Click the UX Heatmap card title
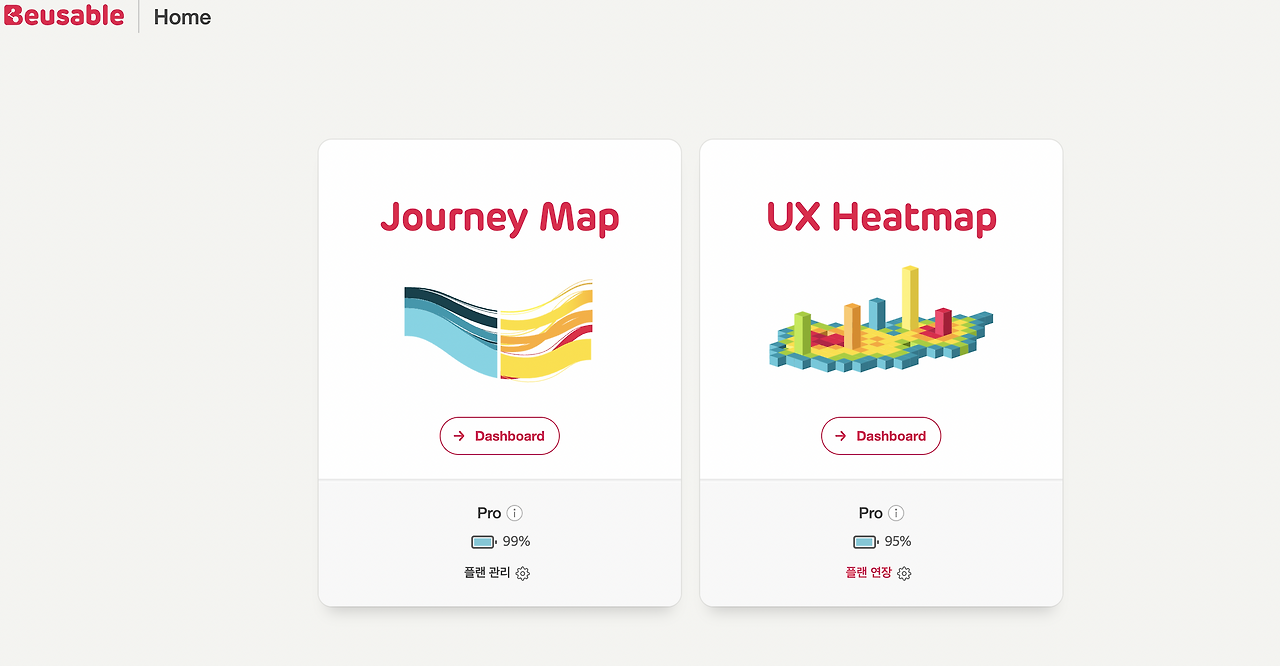Viewport: 1280px width, 666px height. [881, 217]
